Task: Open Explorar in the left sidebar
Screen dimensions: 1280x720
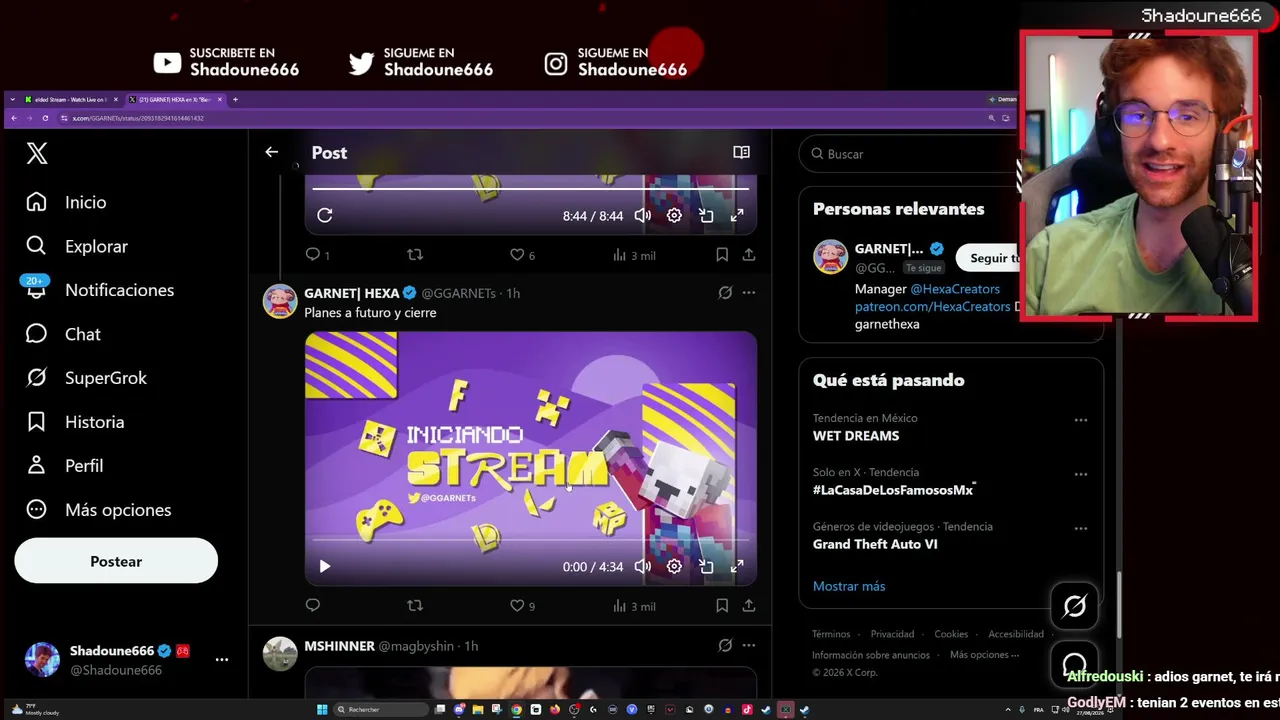Action: [77, 246]
